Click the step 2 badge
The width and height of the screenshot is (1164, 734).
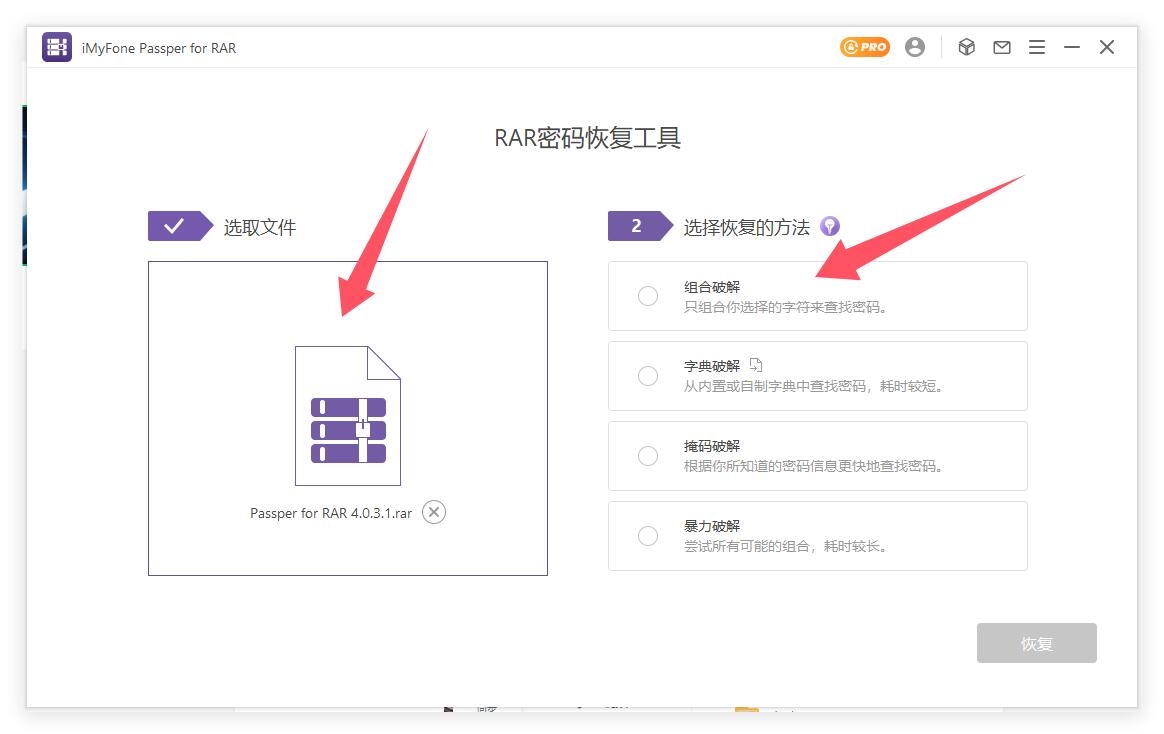pos(640,226)
